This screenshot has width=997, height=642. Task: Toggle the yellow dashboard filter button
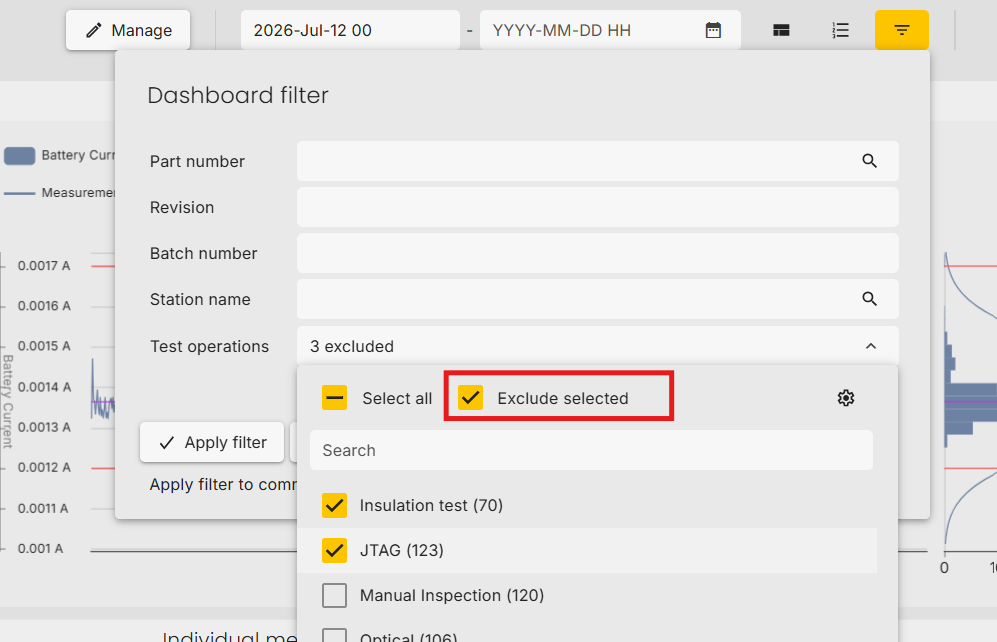(x=902, y=30)
